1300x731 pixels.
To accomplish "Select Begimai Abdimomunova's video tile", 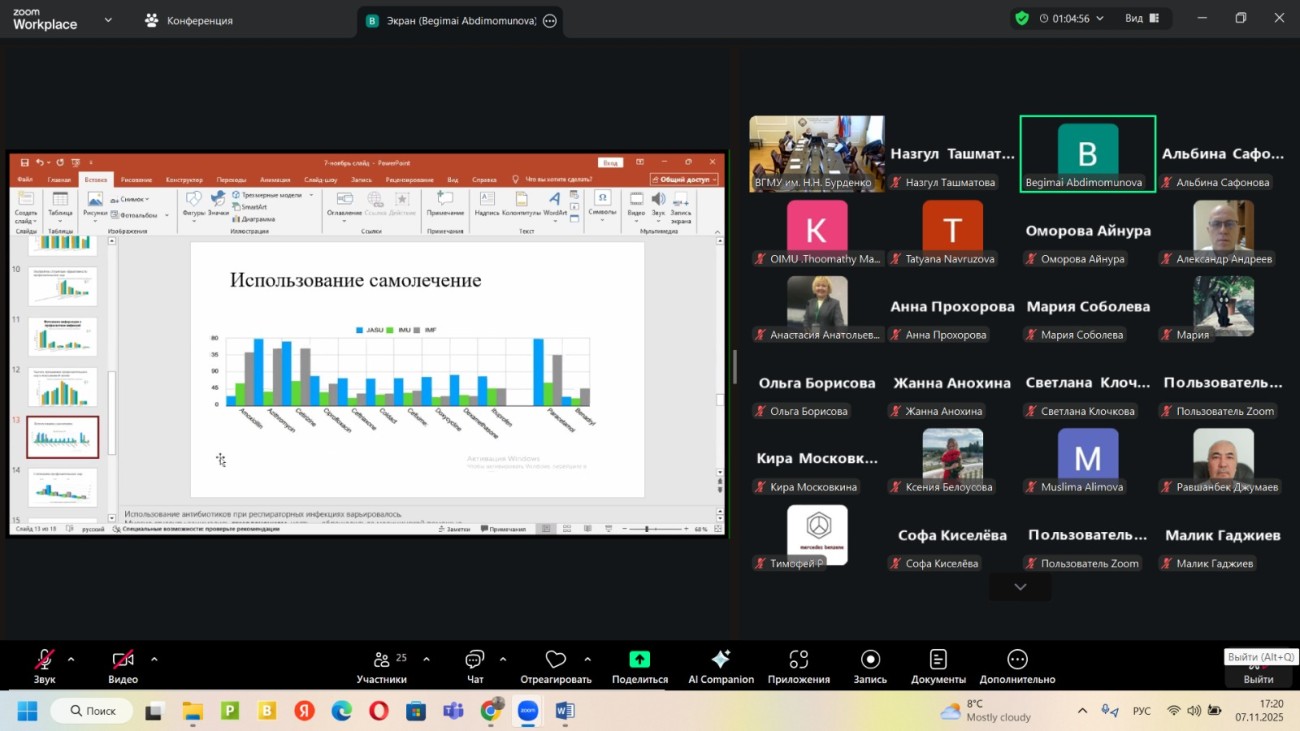I will click(x=1087, y=153).
